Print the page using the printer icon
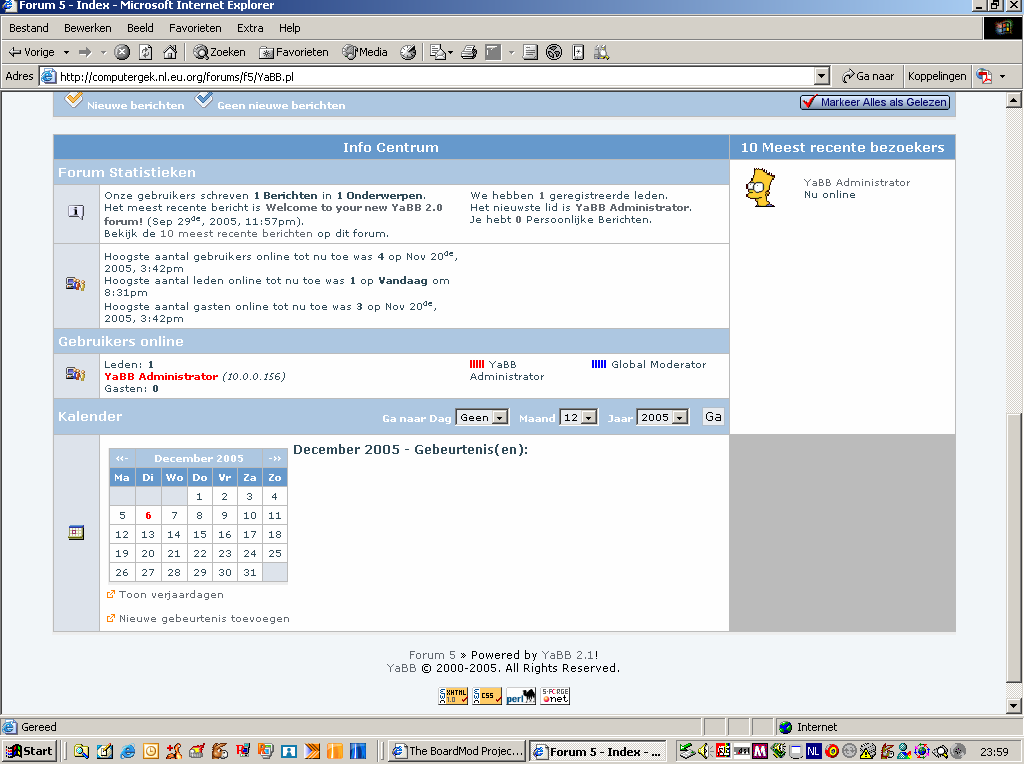This screenshot has width=1024, height=768. (x=468, y=52)
